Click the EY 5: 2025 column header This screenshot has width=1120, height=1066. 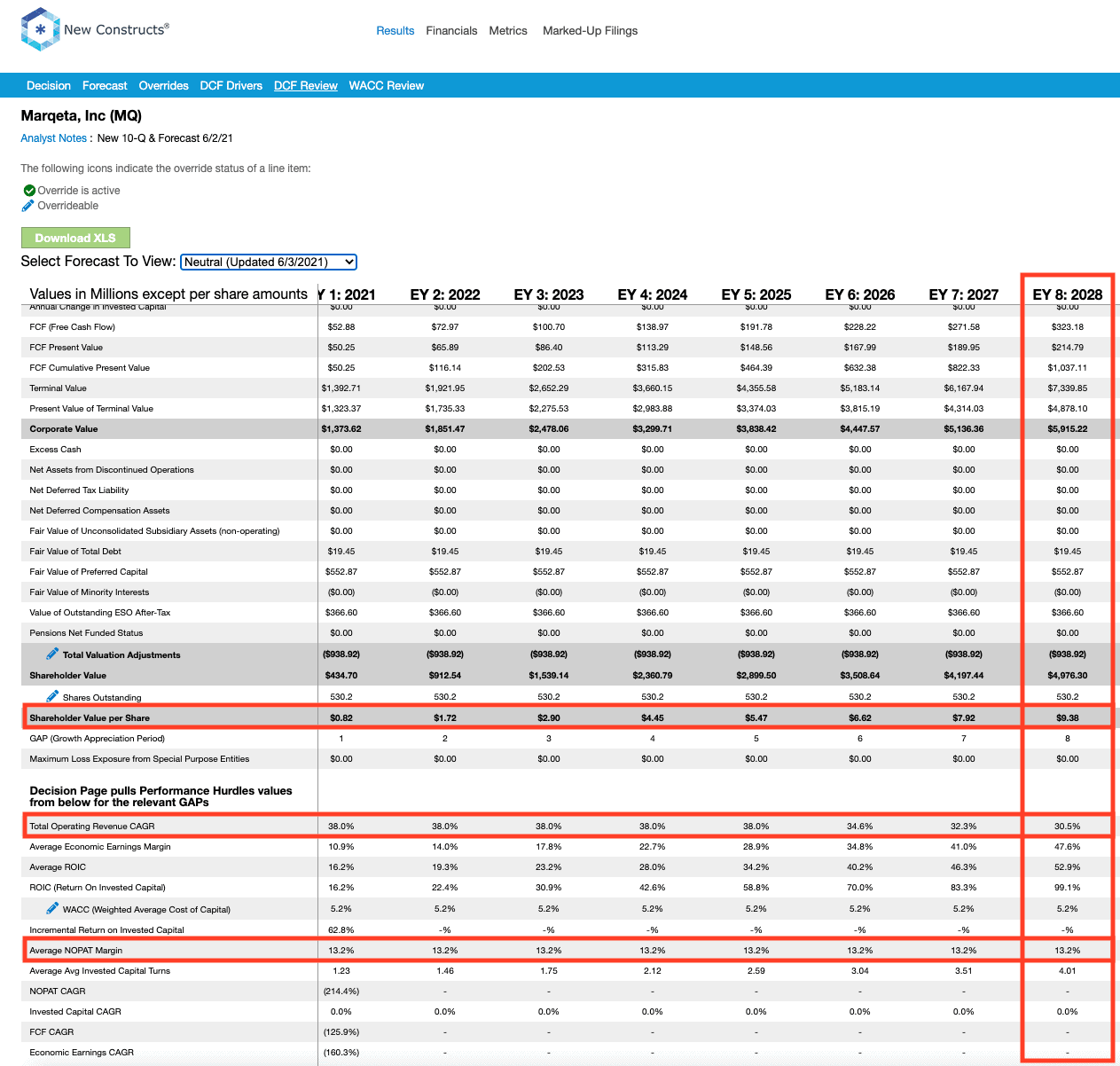click(x=756, y=294)
